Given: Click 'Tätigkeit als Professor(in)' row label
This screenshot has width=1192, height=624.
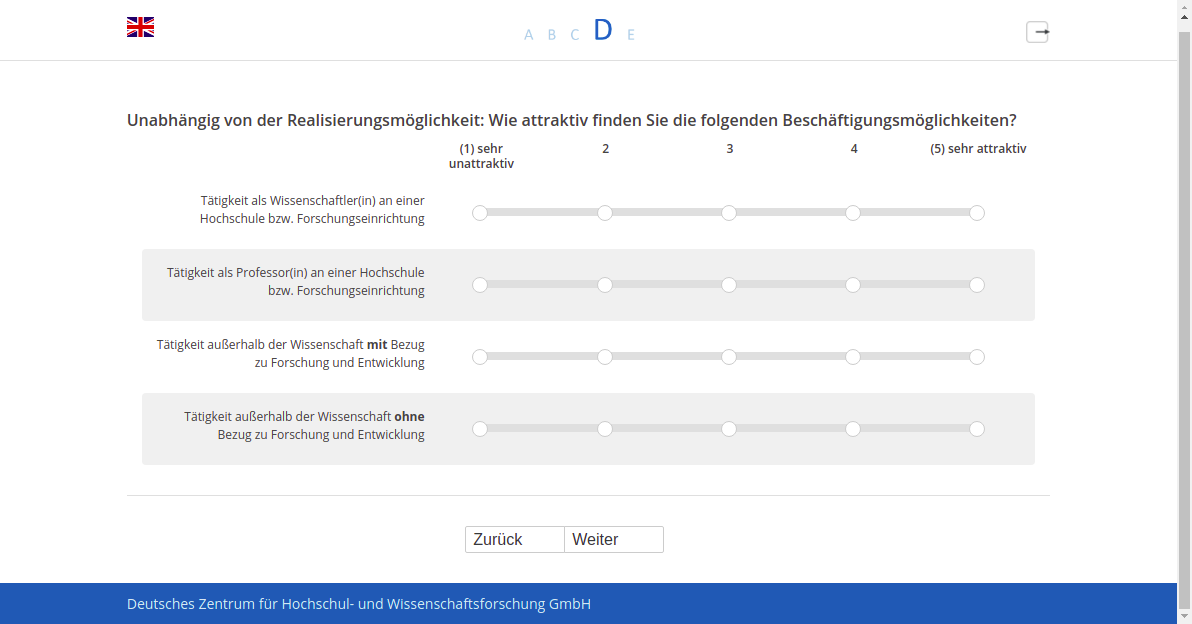Looking at the screenshot, I should click(296, 281).
